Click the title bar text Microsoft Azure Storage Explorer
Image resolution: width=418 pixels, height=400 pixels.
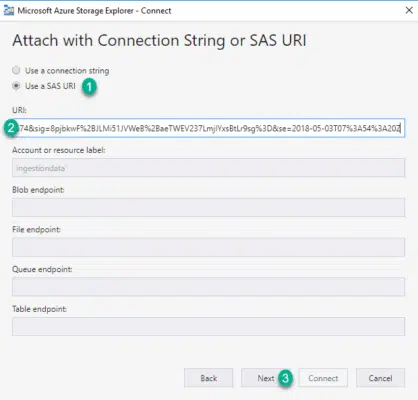(x=76, y=11)
